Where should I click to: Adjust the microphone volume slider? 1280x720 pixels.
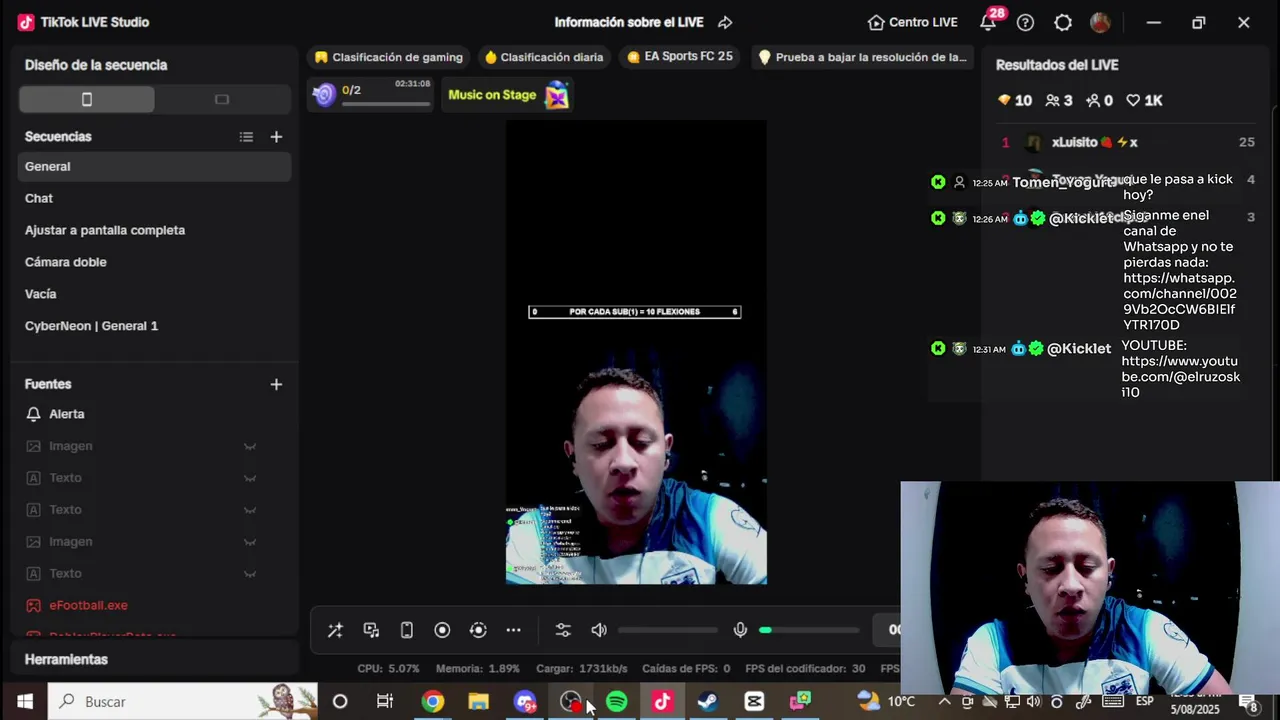(x=809, y=630)
